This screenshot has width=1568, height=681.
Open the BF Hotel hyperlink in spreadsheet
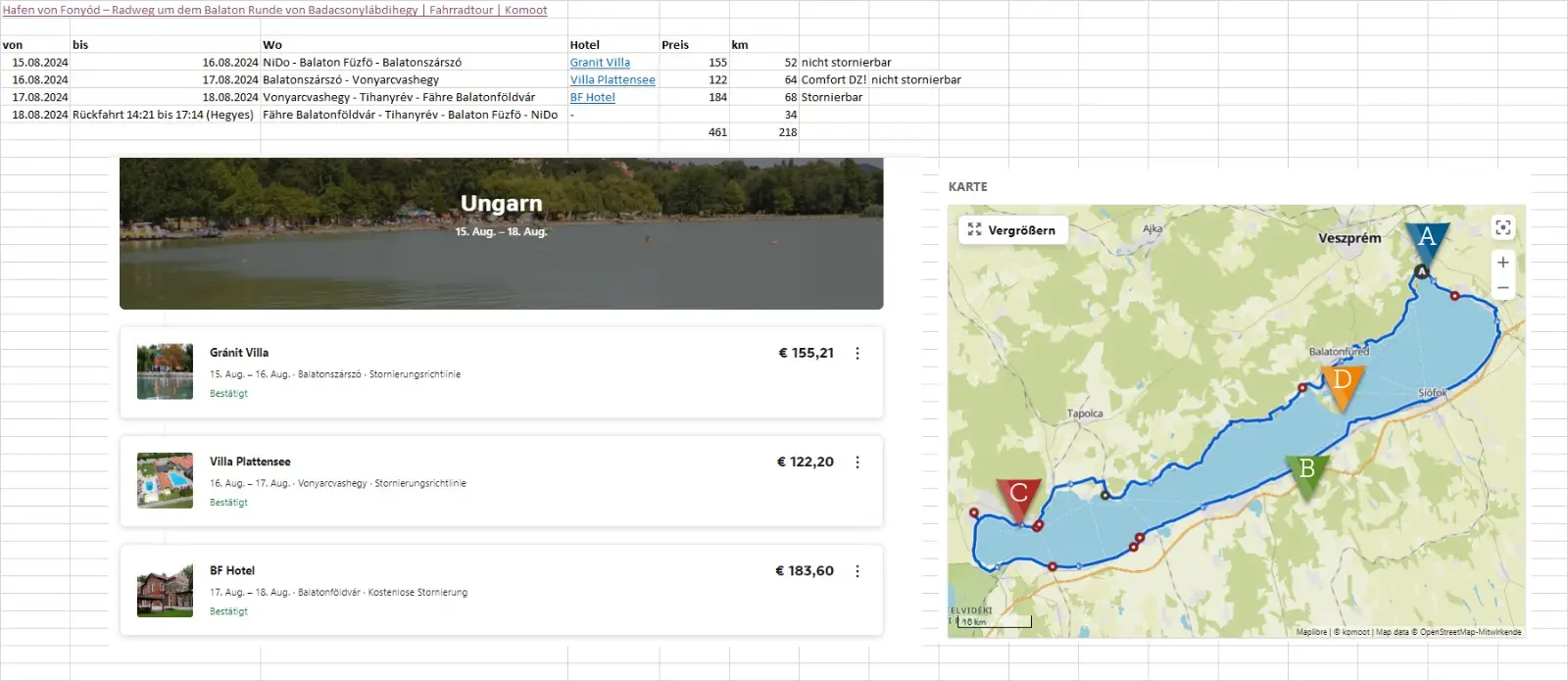pos(593,98)
